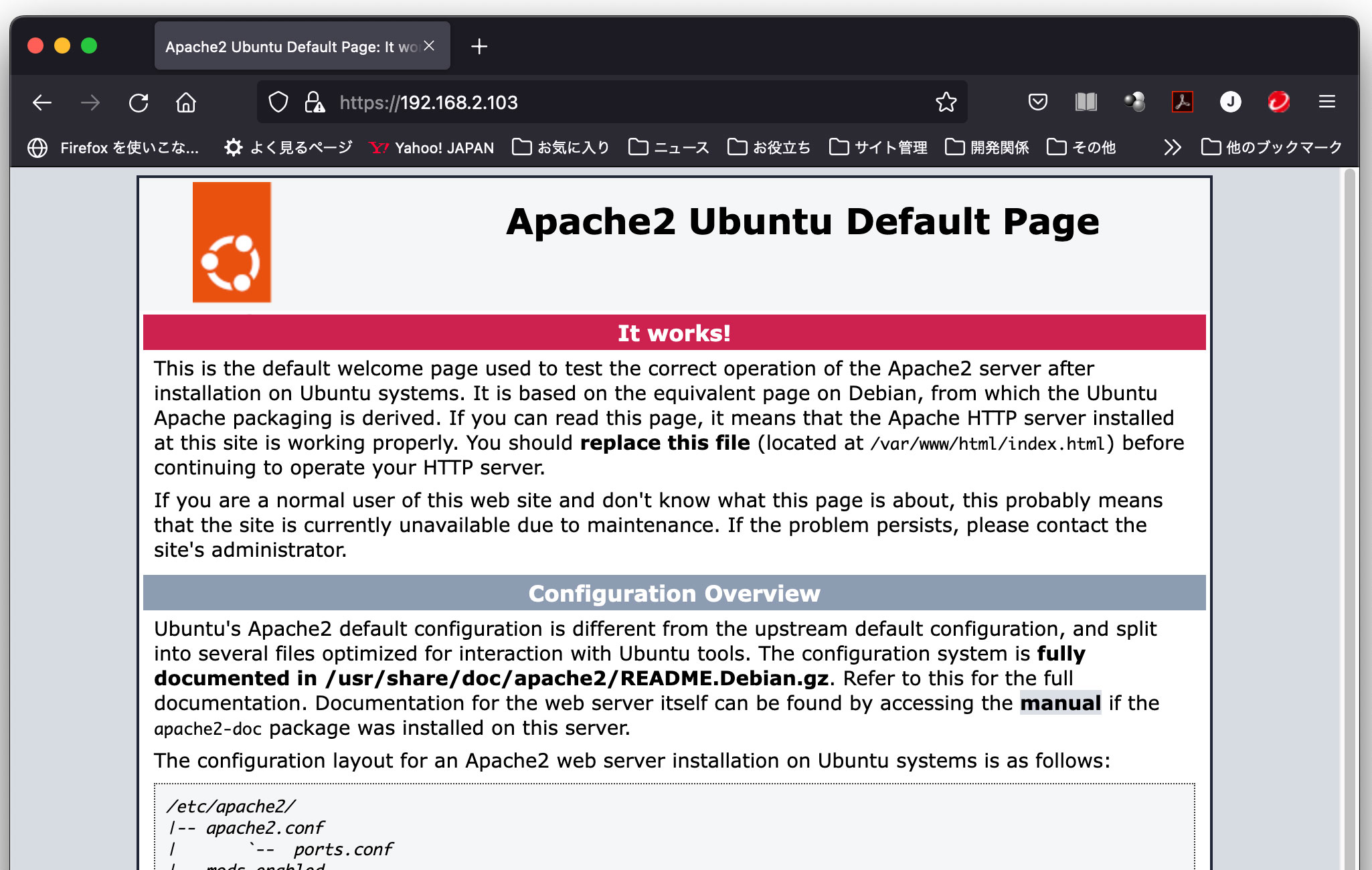Click the /etc/apache2/ line in tree
This screenshot has width=1372, height=870.
230,806
